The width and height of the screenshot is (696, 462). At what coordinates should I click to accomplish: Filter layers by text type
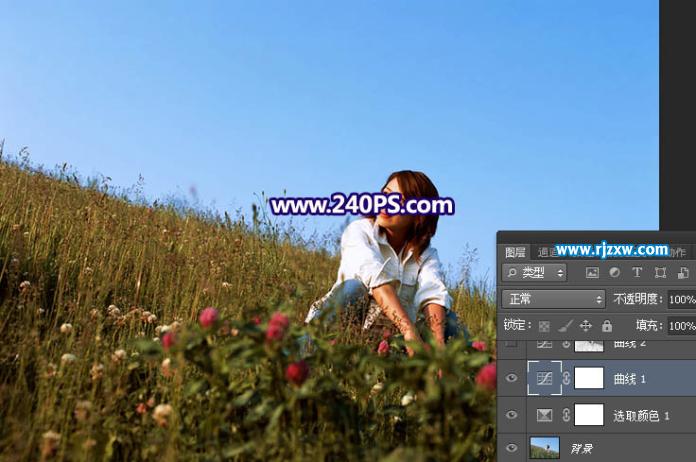coord(637,272)
